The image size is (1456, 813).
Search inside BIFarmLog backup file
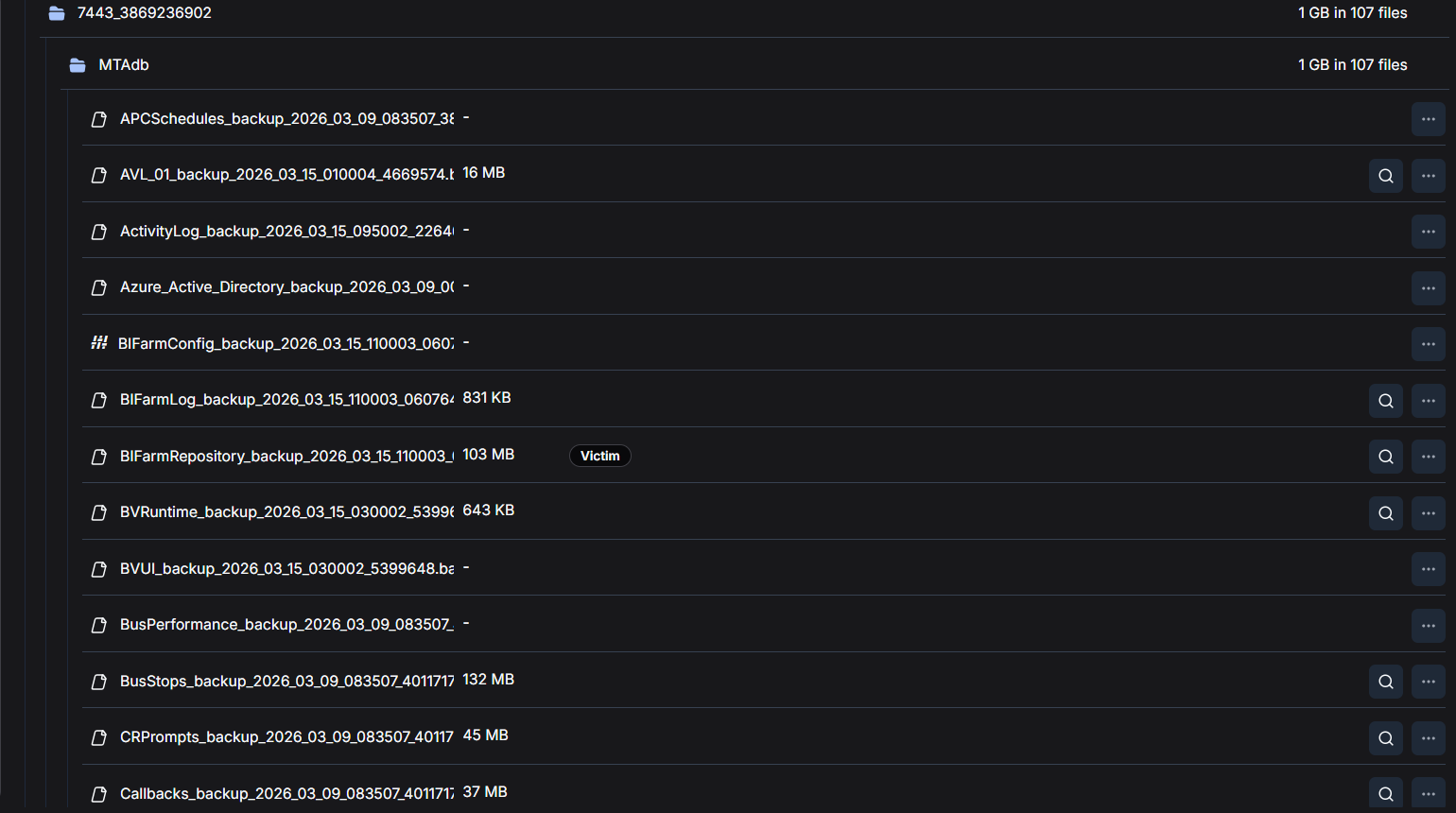(1386, 401)
